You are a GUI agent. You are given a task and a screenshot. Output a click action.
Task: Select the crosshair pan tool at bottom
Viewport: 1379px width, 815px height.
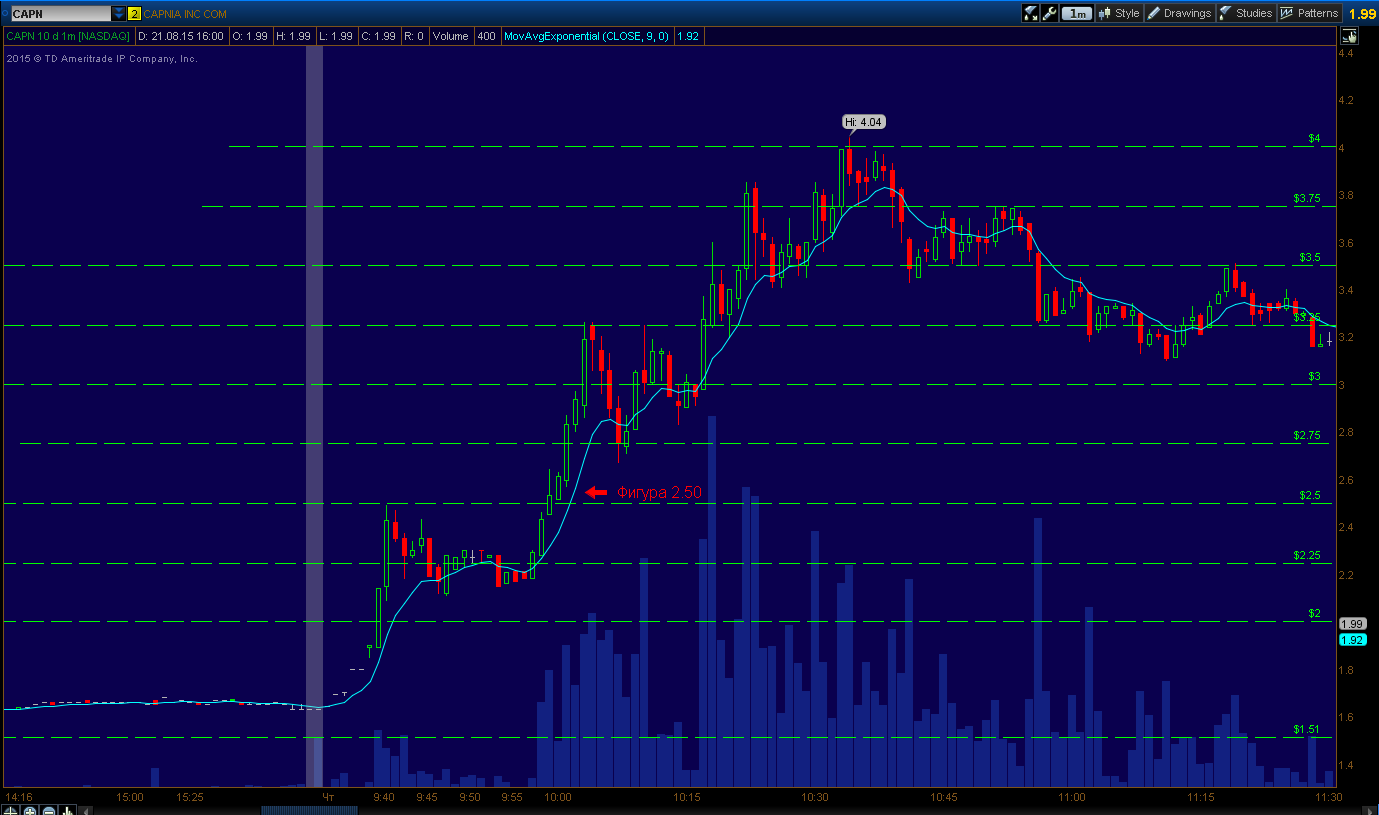pyautogui.click(x=11, y=810)
